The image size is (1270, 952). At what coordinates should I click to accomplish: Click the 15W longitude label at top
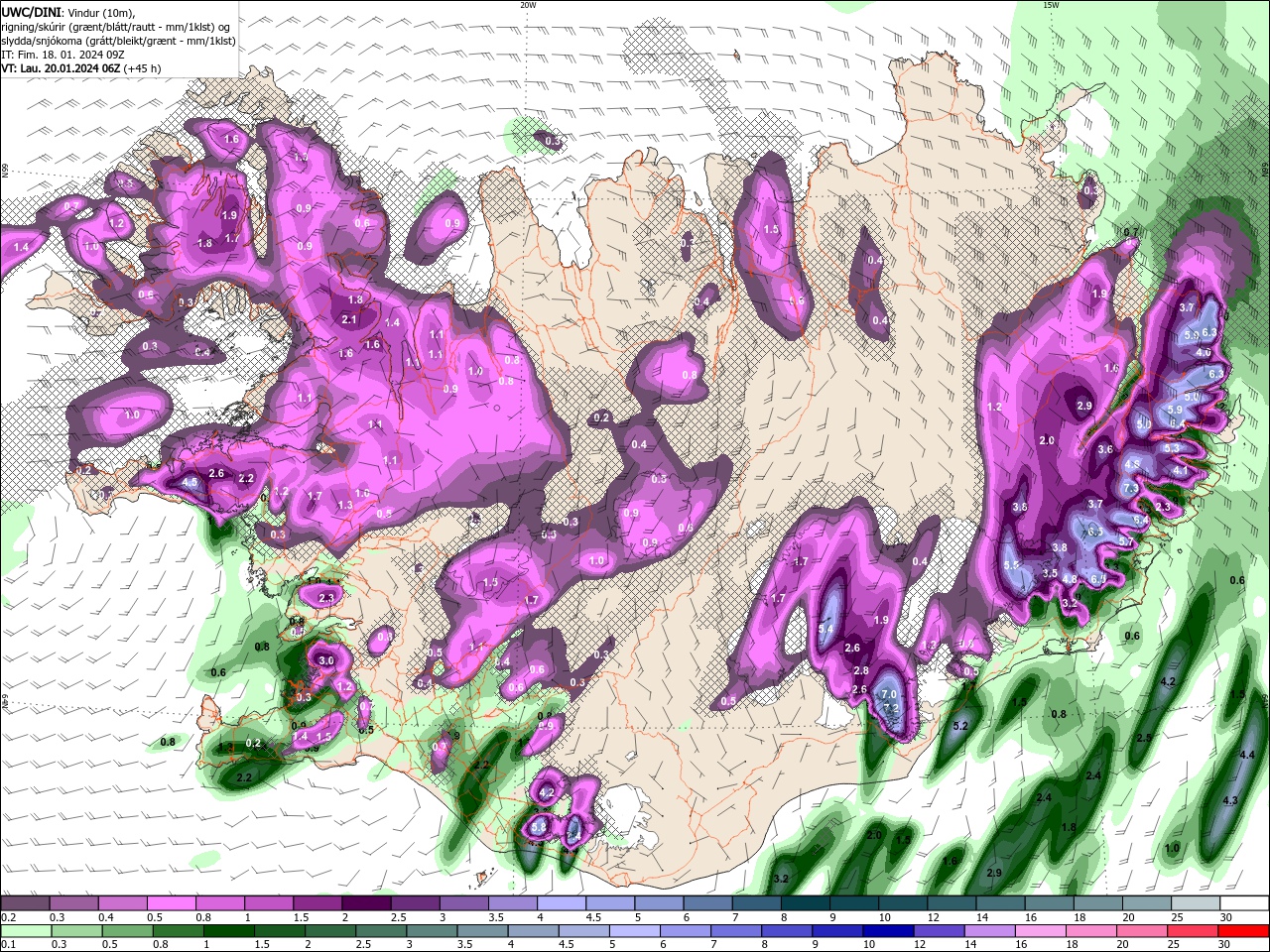click(x=1051, y=5)
